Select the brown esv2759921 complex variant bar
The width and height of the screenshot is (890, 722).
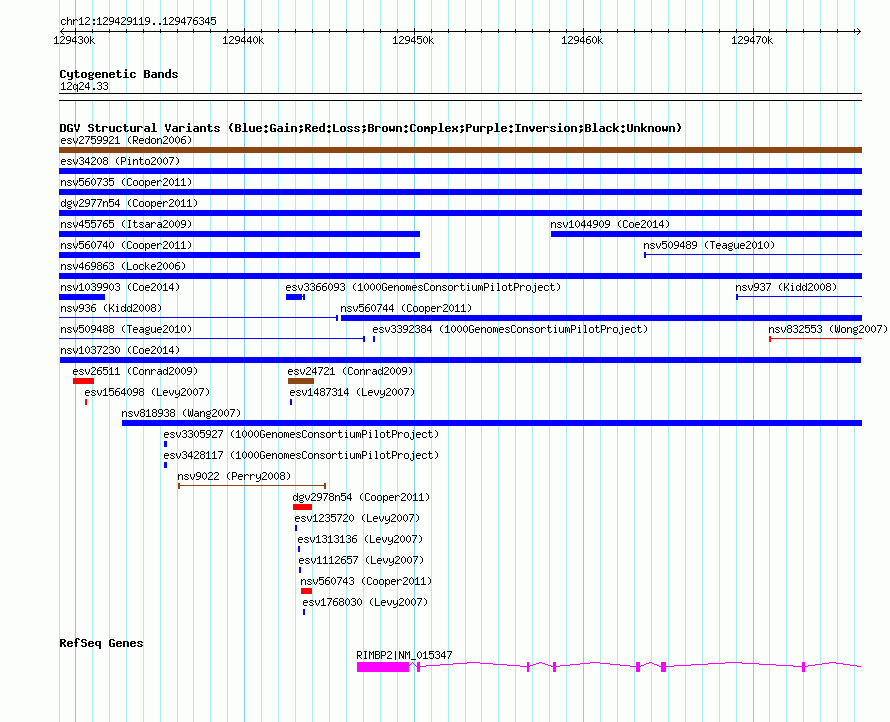pos(460,150)
